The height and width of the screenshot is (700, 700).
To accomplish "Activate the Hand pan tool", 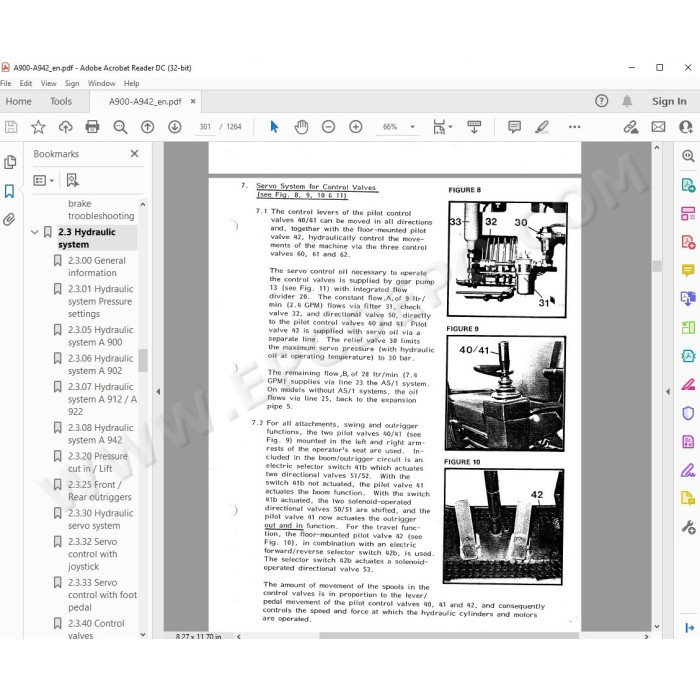I will pos(301,127).
